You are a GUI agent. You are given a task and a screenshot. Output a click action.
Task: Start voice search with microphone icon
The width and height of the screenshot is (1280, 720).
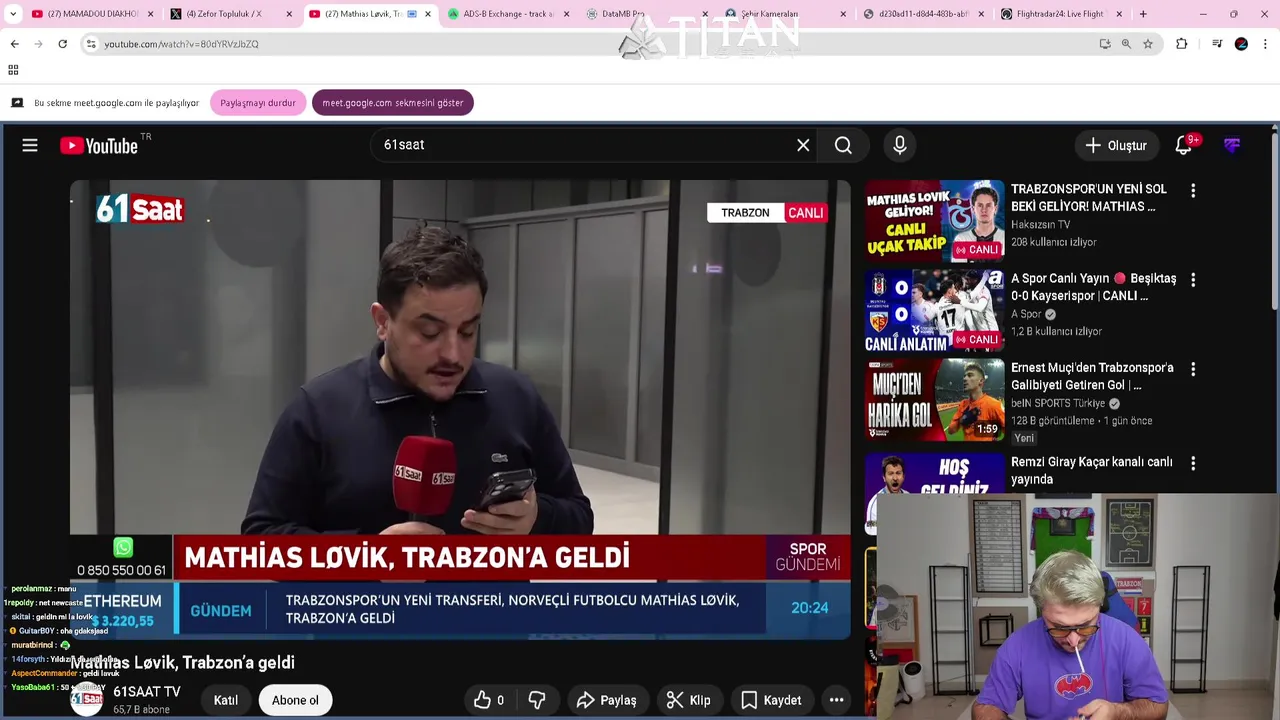point(900,145)
